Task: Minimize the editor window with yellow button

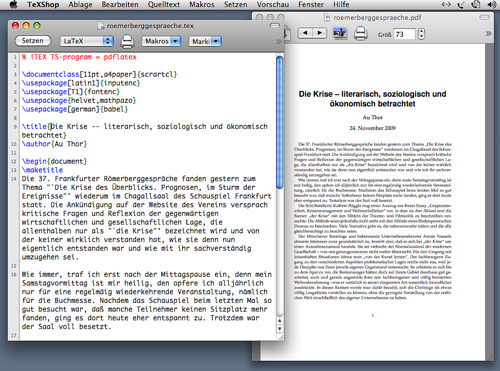Action: coord(26,26)
